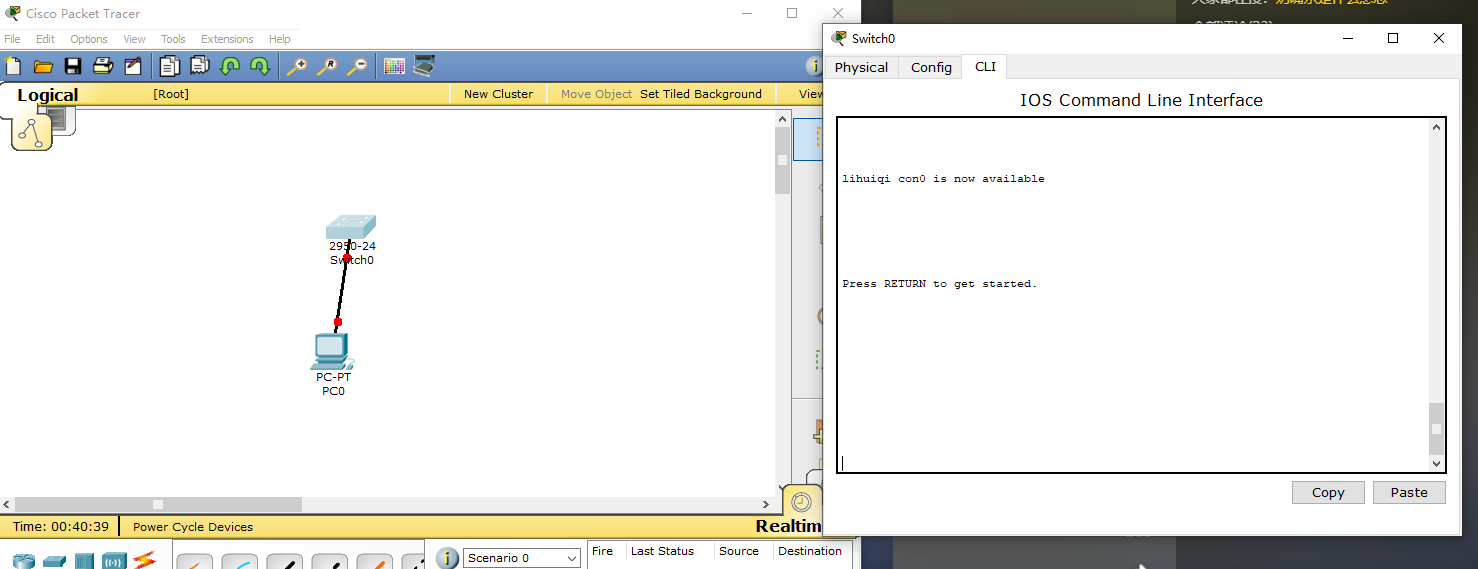Image resolution: width=1478 pixels, height=569 pixels.
Task: Choose the Connections lightning bolt category
Action: (144, 560)
